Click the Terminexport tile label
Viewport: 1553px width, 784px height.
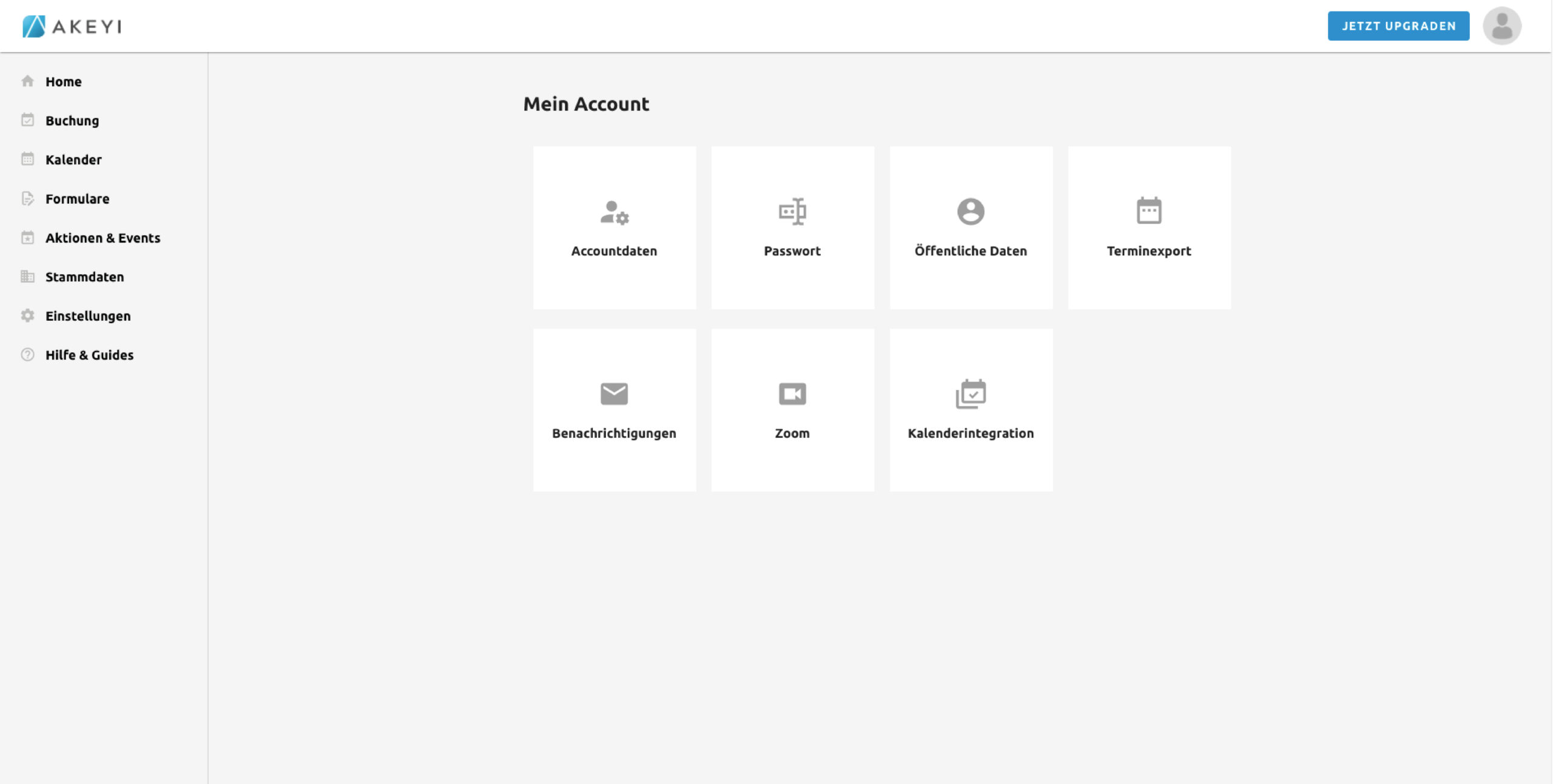tap(1148, 251)
